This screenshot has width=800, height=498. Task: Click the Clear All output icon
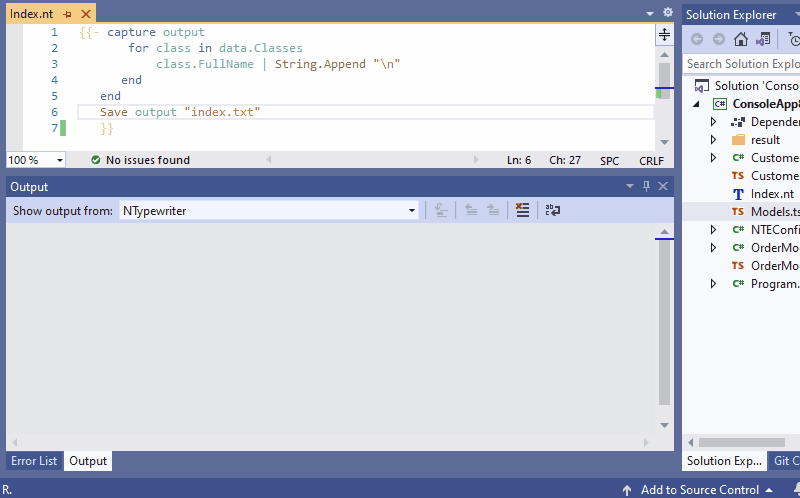point(522,210)
